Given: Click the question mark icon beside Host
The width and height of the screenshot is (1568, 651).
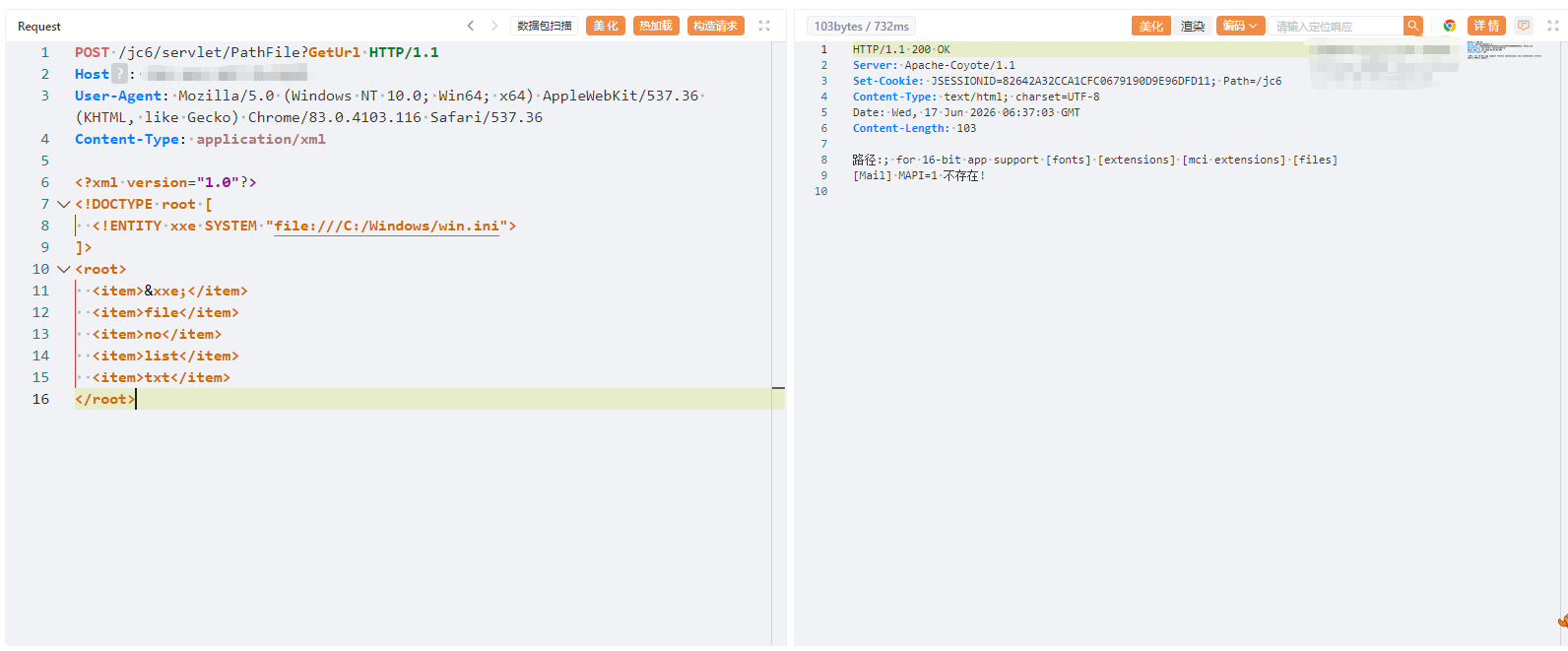Looking at the screenshot, I should [119, 74].
